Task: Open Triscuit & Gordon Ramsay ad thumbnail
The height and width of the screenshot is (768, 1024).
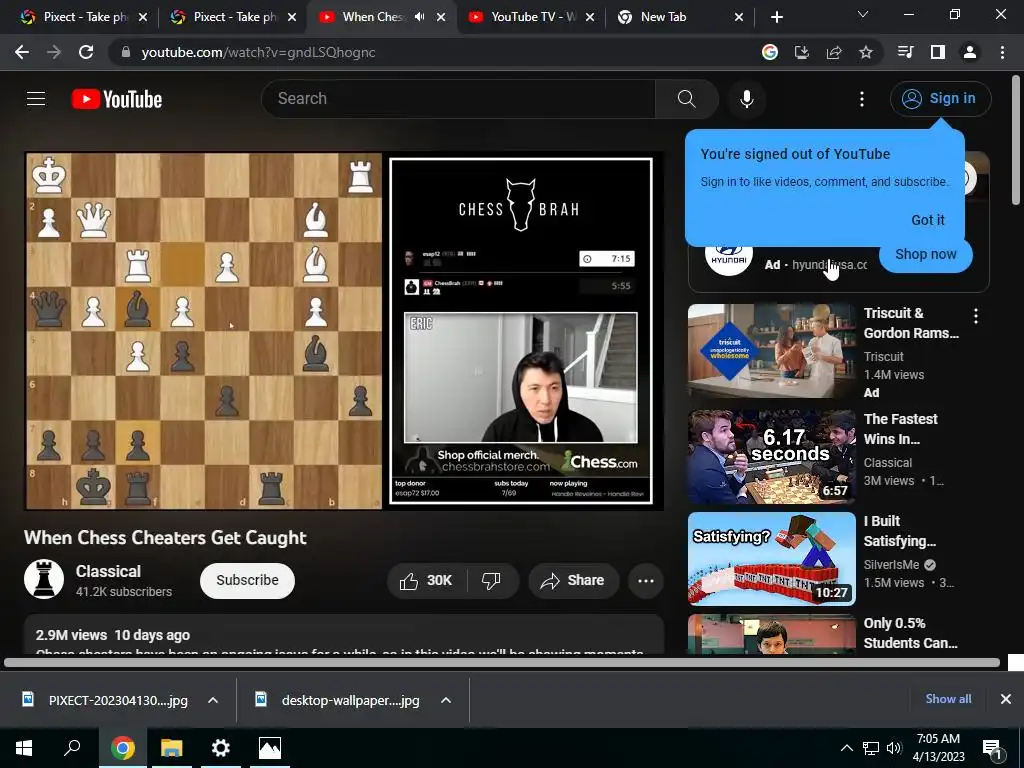Action: pos(771,351)
